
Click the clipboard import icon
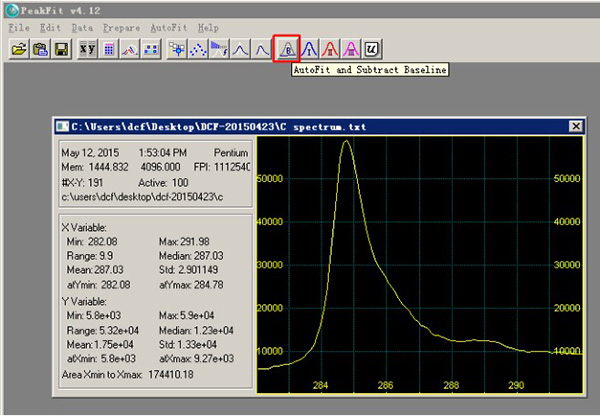pos(40,47)
